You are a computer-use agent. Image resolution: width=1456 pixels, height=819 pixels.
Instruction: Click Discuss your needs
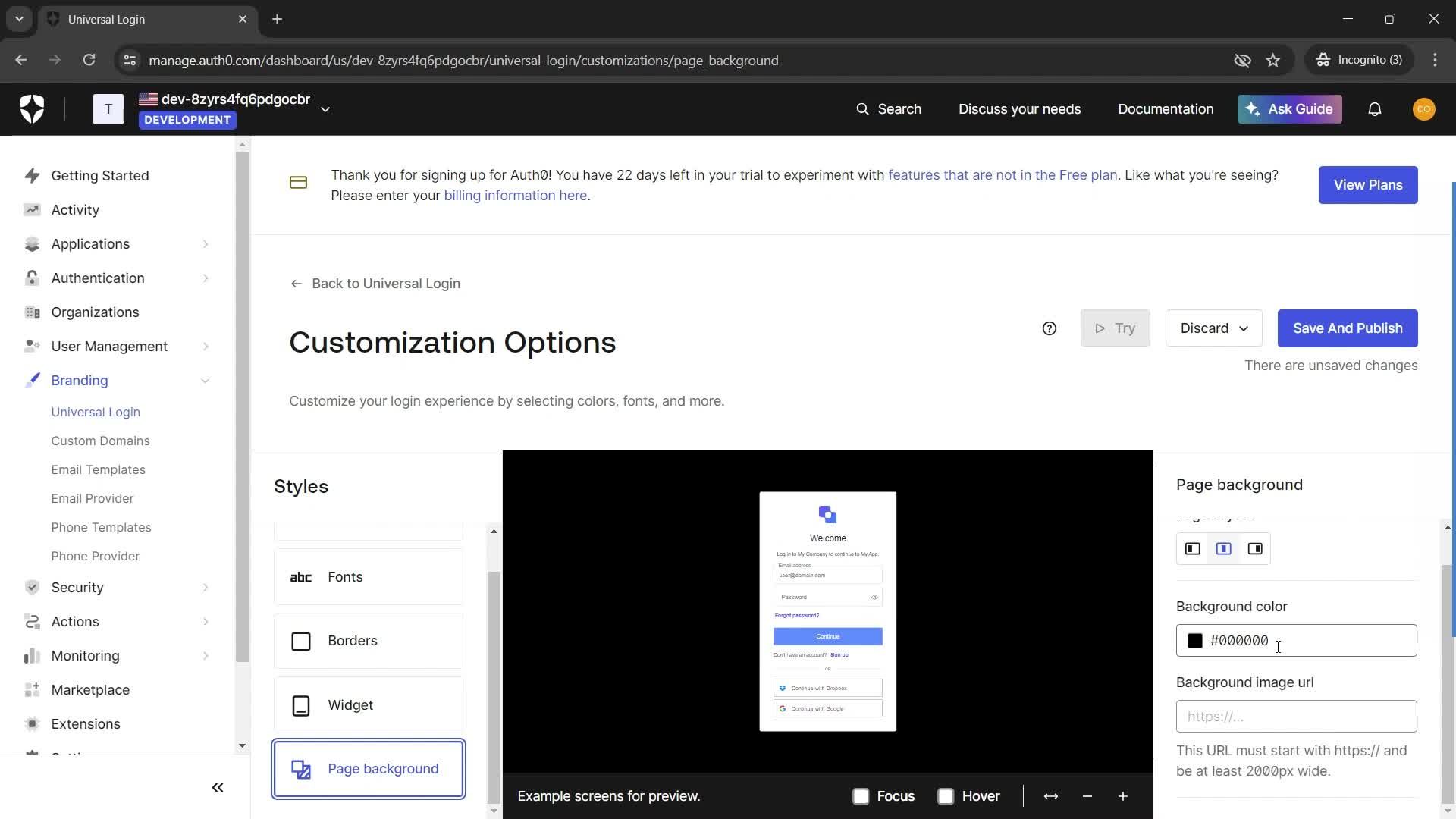[1019, 109]
